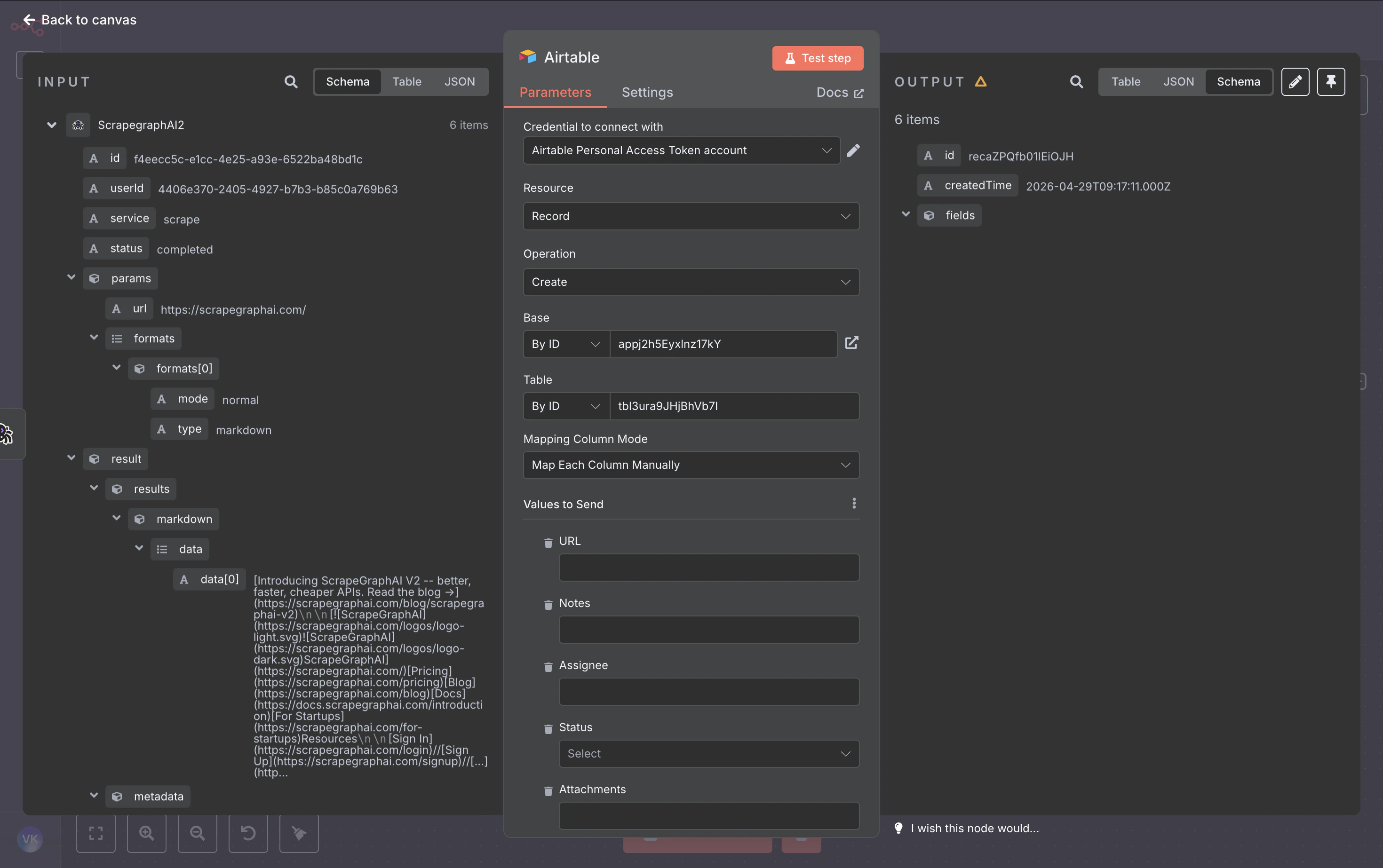Collapse the data list
Viewport: 1383px width, 868px height.
[139, 548]
